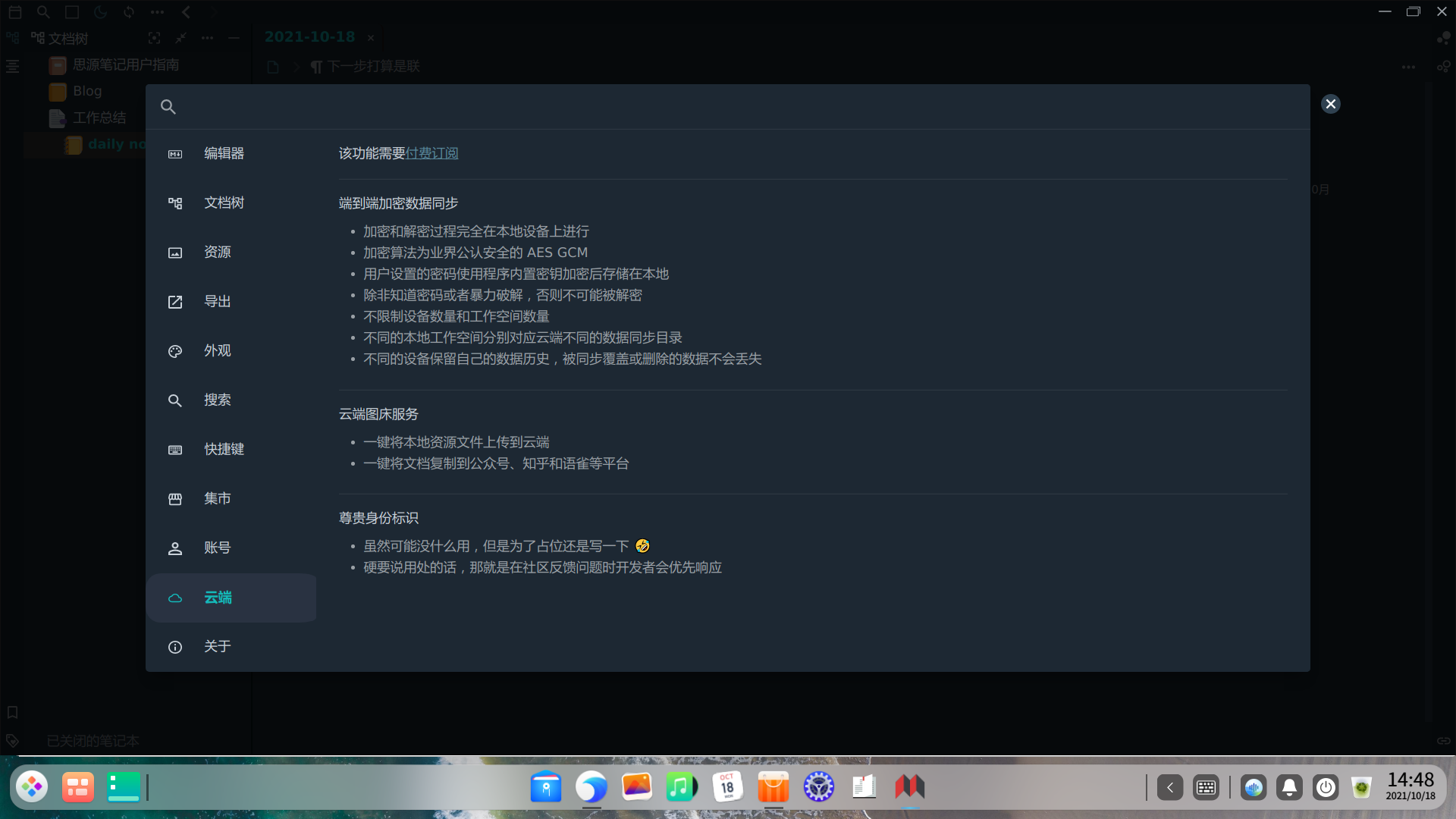Open the 集市 marketplace settings
Viewport: 1456px width, 819px height.
click(x=217, y=498)
